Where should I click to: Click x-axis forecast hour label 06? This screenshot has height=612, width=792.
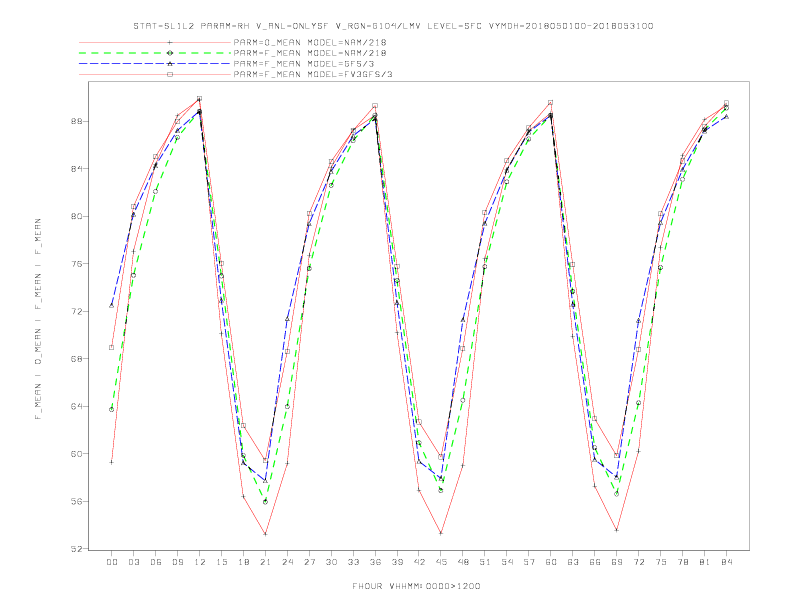pos(156,562)
